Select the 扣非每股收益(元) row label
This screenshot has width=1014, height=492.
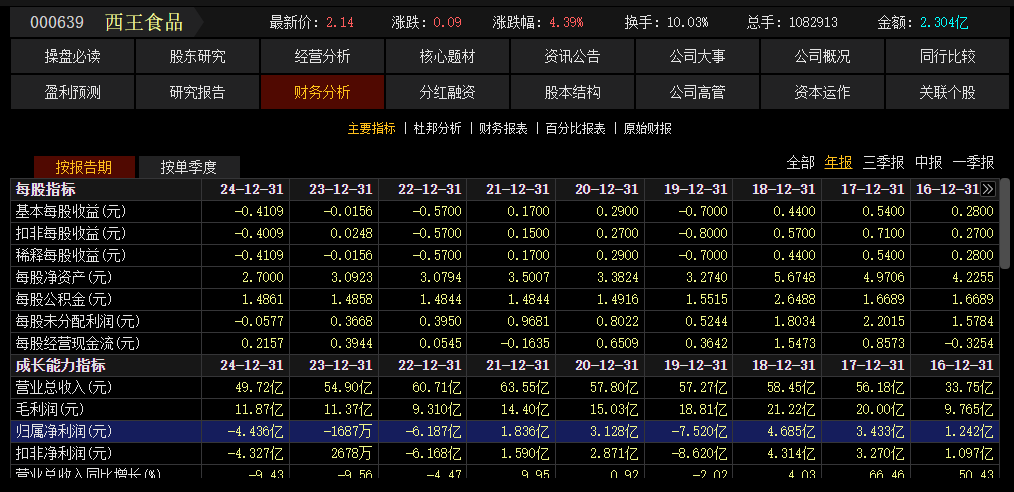coord(70,233)
